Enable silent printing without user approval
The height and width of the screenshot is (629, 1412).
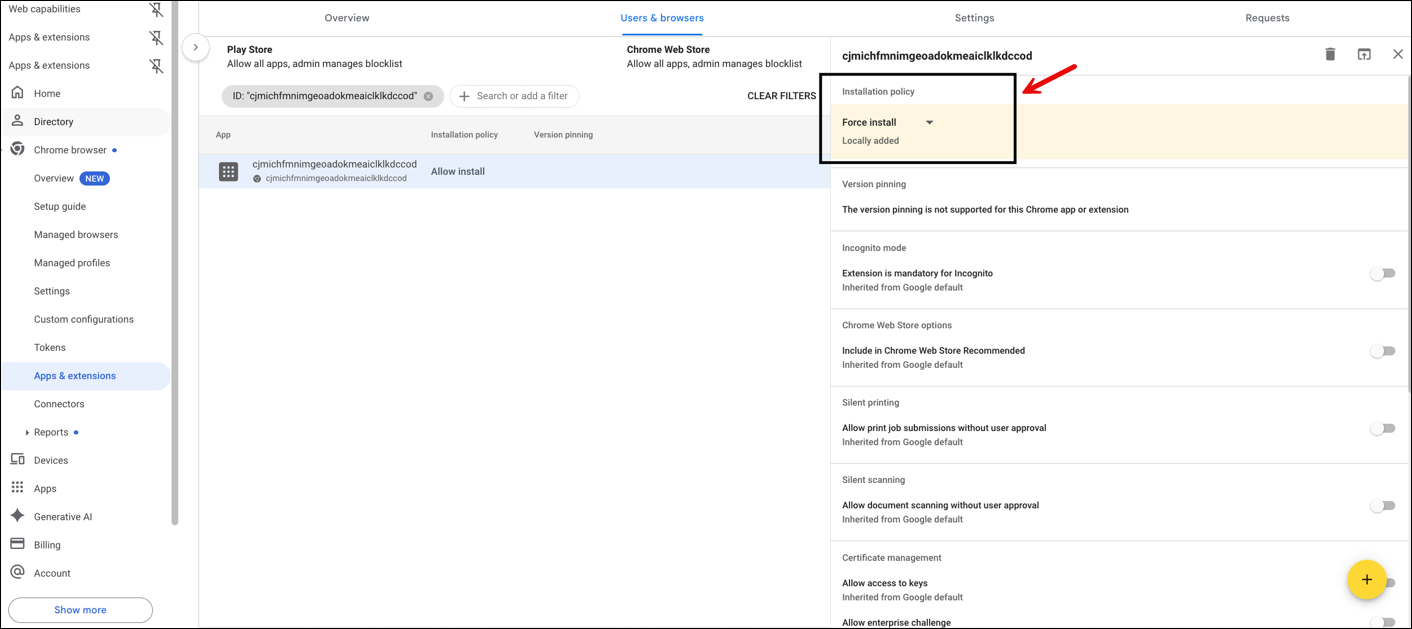[x=1383, y=427]
